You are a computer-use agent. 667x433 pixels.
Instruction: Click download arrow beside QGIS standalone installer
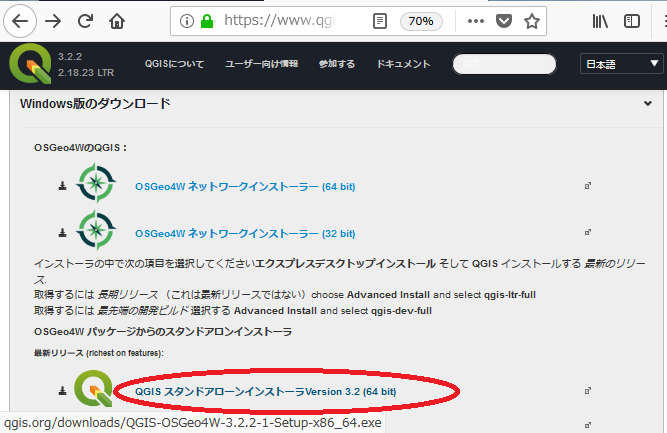pyautogui.click(x=63, y=390)
